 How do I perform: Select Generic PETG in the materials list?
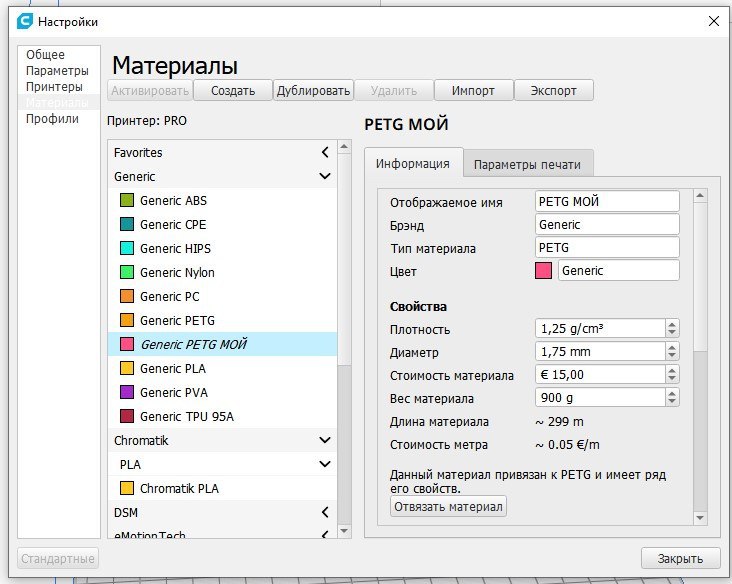222,320
